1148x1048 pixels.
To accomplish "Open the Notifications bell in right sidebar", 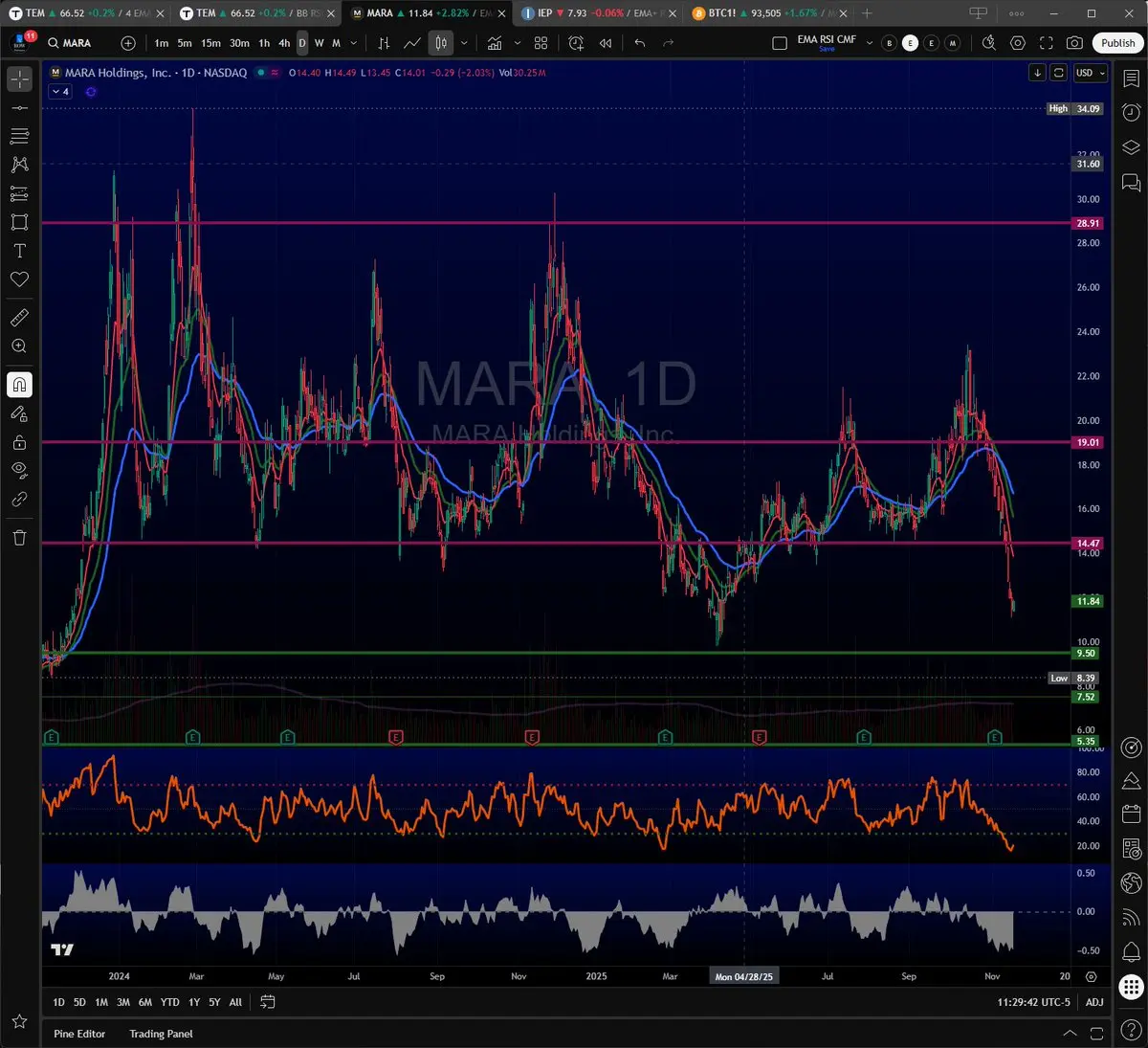I will [1131, 952].
